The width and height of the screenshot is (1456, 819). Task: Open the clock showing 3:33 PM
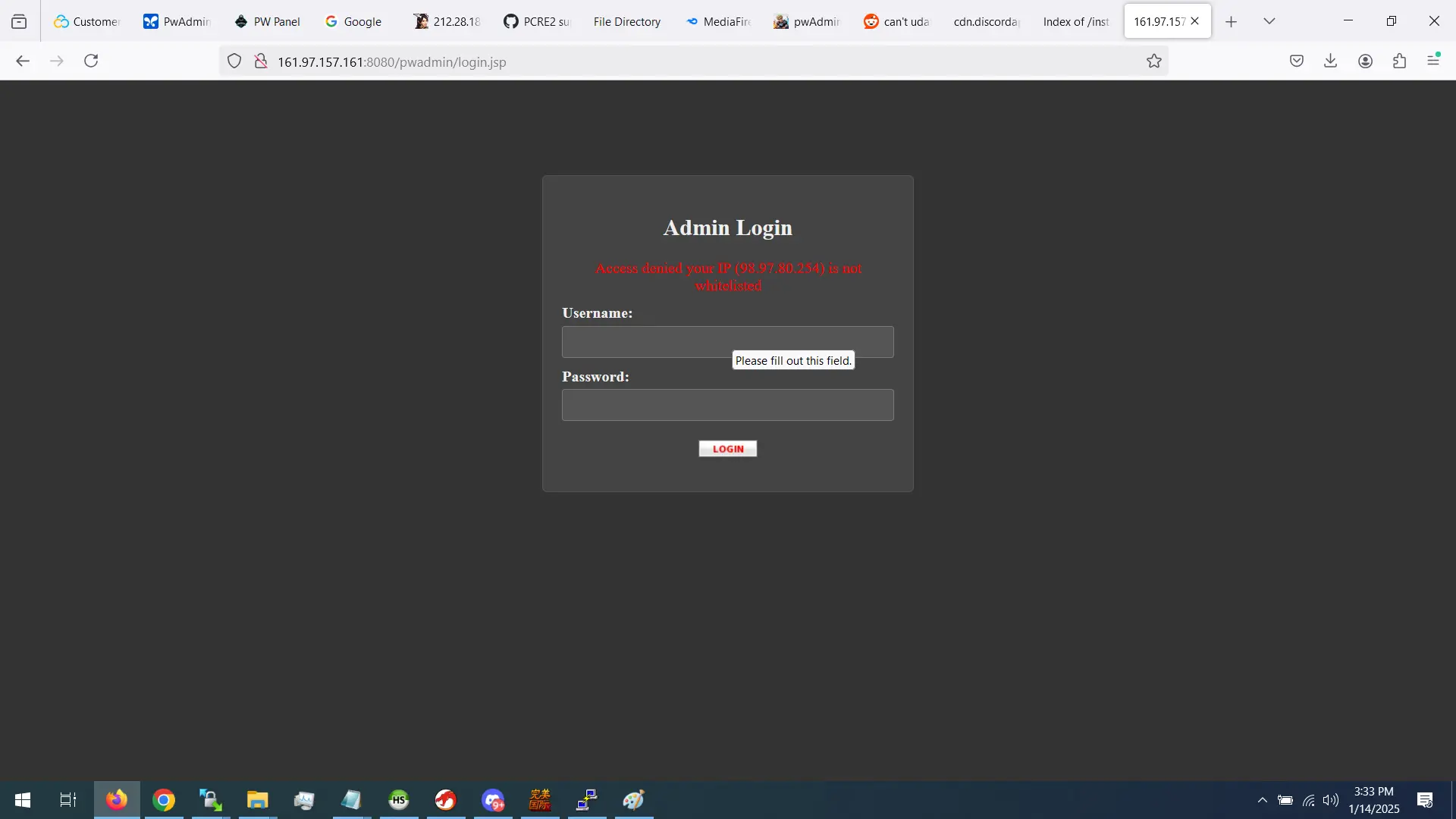(1374, 800)
